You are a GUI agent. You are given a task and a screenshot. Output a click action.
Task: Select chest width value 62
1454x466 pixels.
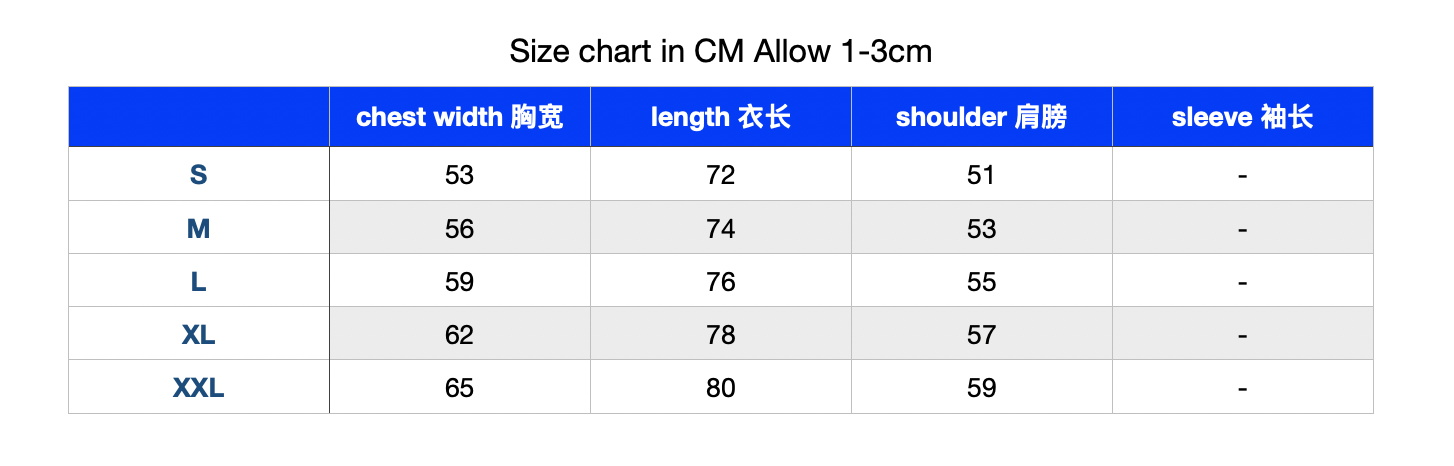(x=460, y=334)
